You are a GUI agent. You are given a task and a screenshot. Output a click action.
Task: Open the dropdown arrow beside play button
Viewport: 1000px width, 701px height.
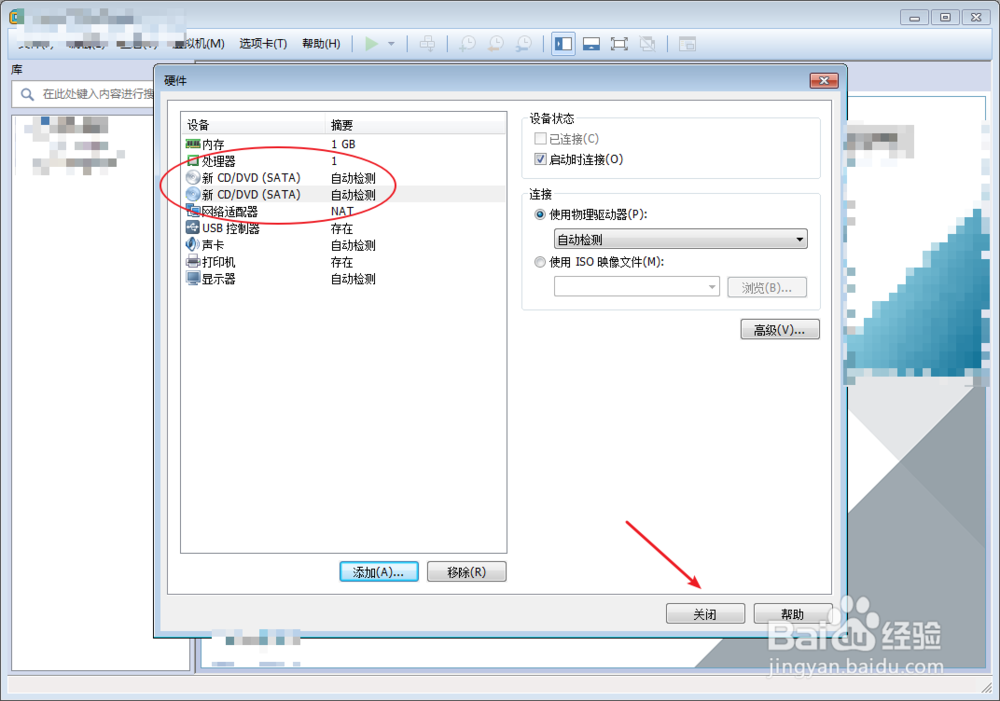click(392, 44)
